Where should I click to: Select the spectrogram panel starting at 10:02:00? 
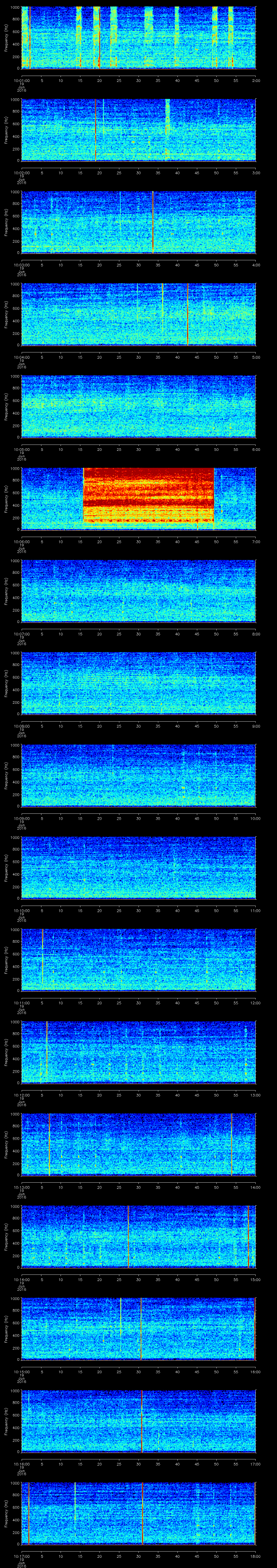(139, 130)
